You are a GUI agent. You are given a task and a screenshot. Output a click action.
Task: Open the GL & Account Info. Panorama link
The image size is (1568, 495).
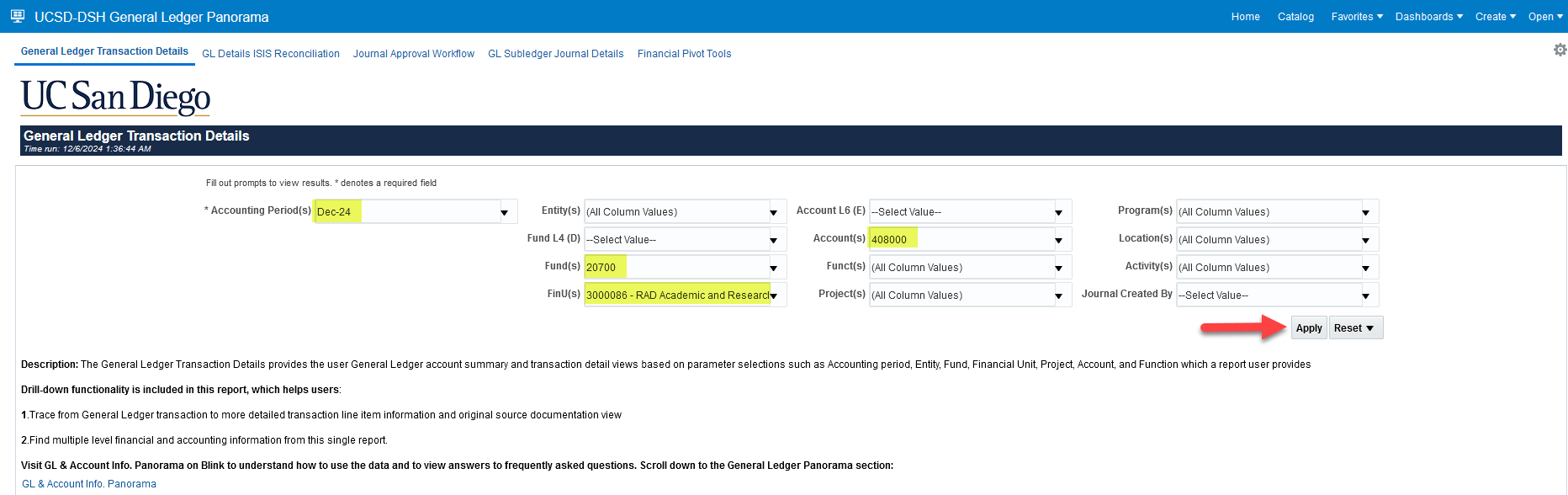tap(89, 484)
